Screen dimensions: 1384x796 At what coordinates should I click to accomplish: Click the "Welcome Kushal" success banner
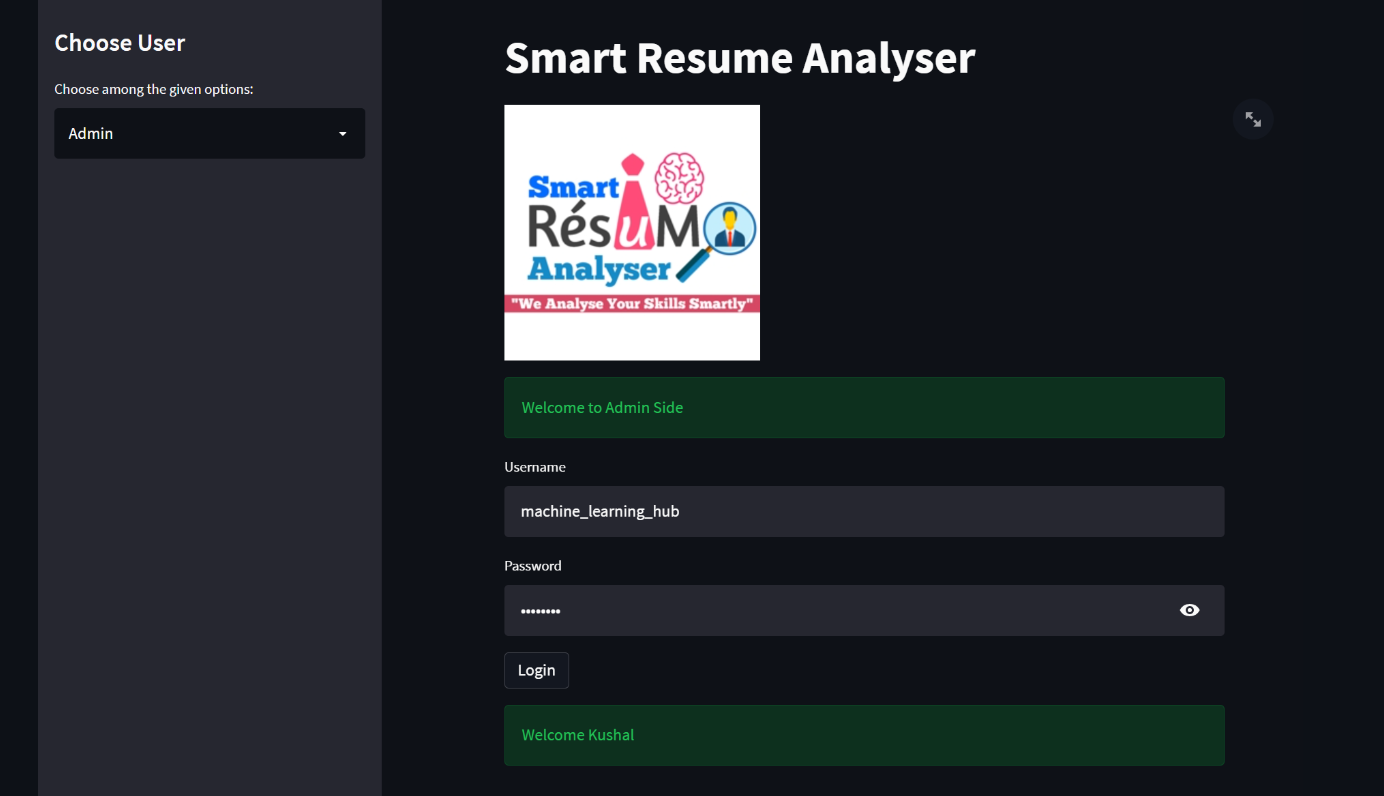coord(864,734)
